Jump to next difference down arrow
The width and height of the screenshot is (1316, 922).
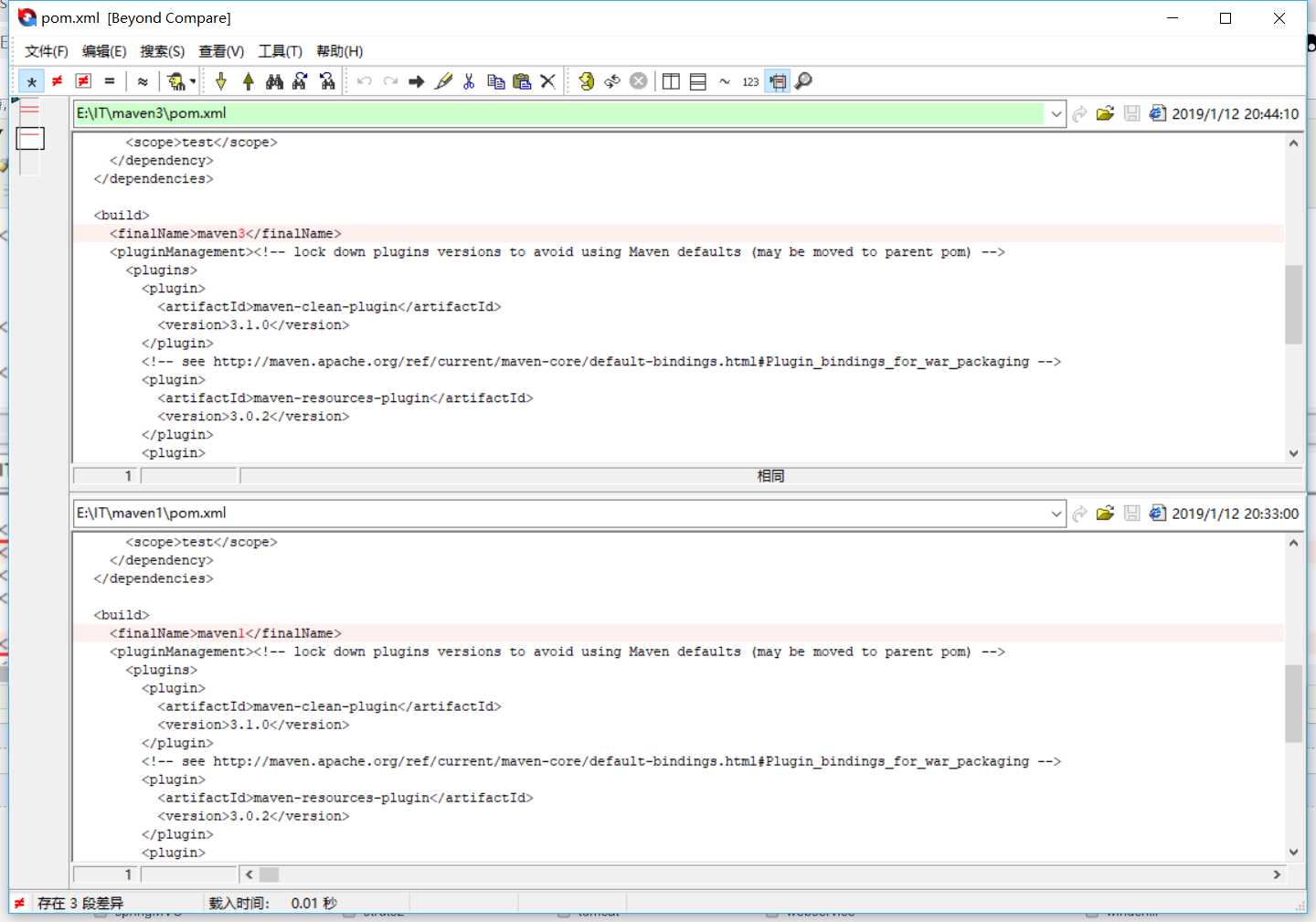coord(221,81)
